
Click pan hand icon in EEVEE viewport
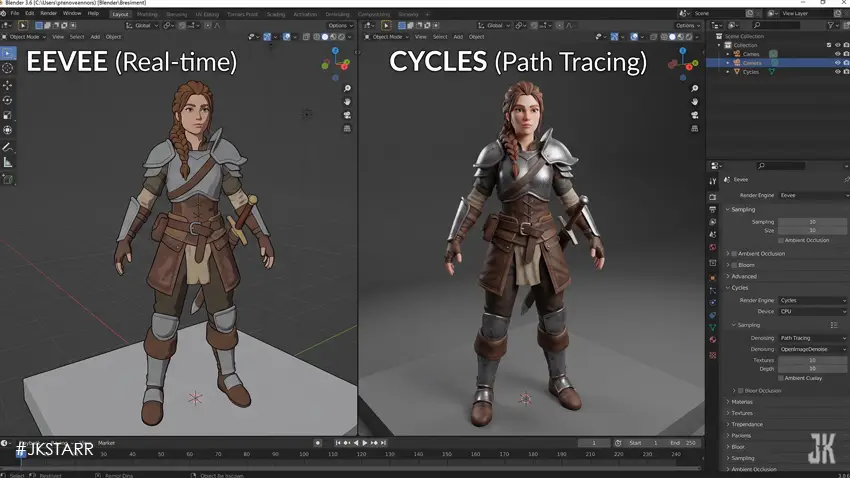347,102
